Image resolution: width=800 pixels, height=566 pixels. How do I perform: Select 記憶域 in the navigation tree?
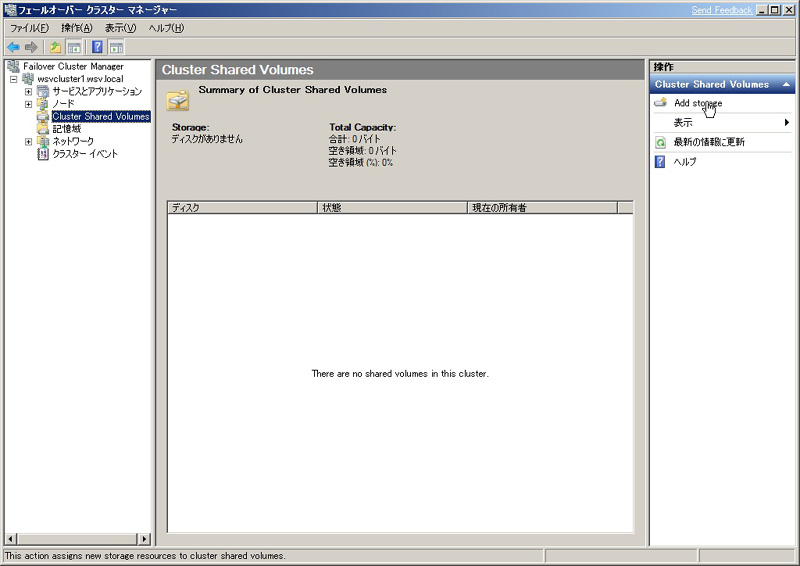click(66, 129)
